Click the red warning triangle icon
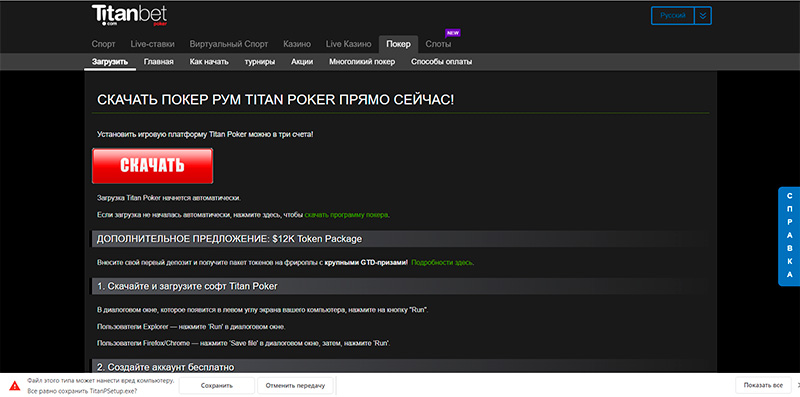800x397 pixels. (15, 386)
